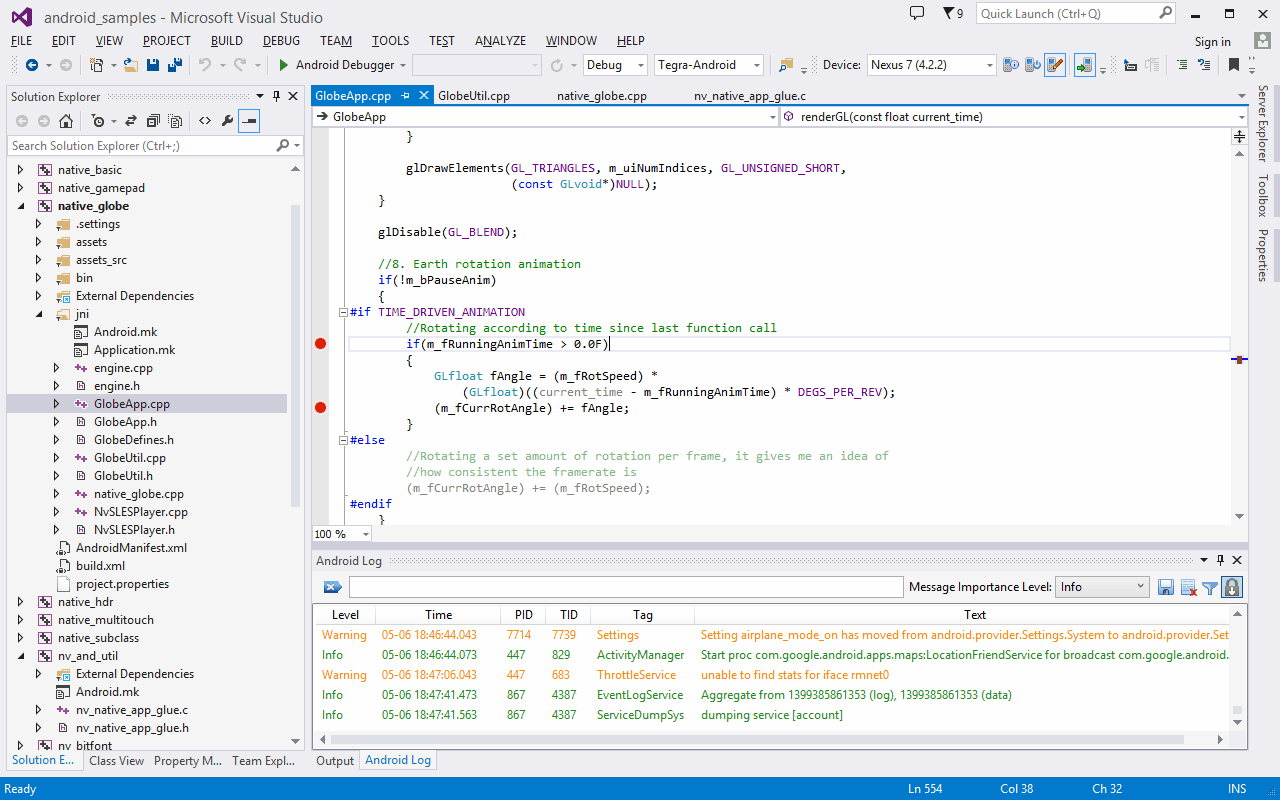Viewport: 1280px width, 800px height.
Task: Filter messages in the Android Log
Action: tap(1210, 587)
